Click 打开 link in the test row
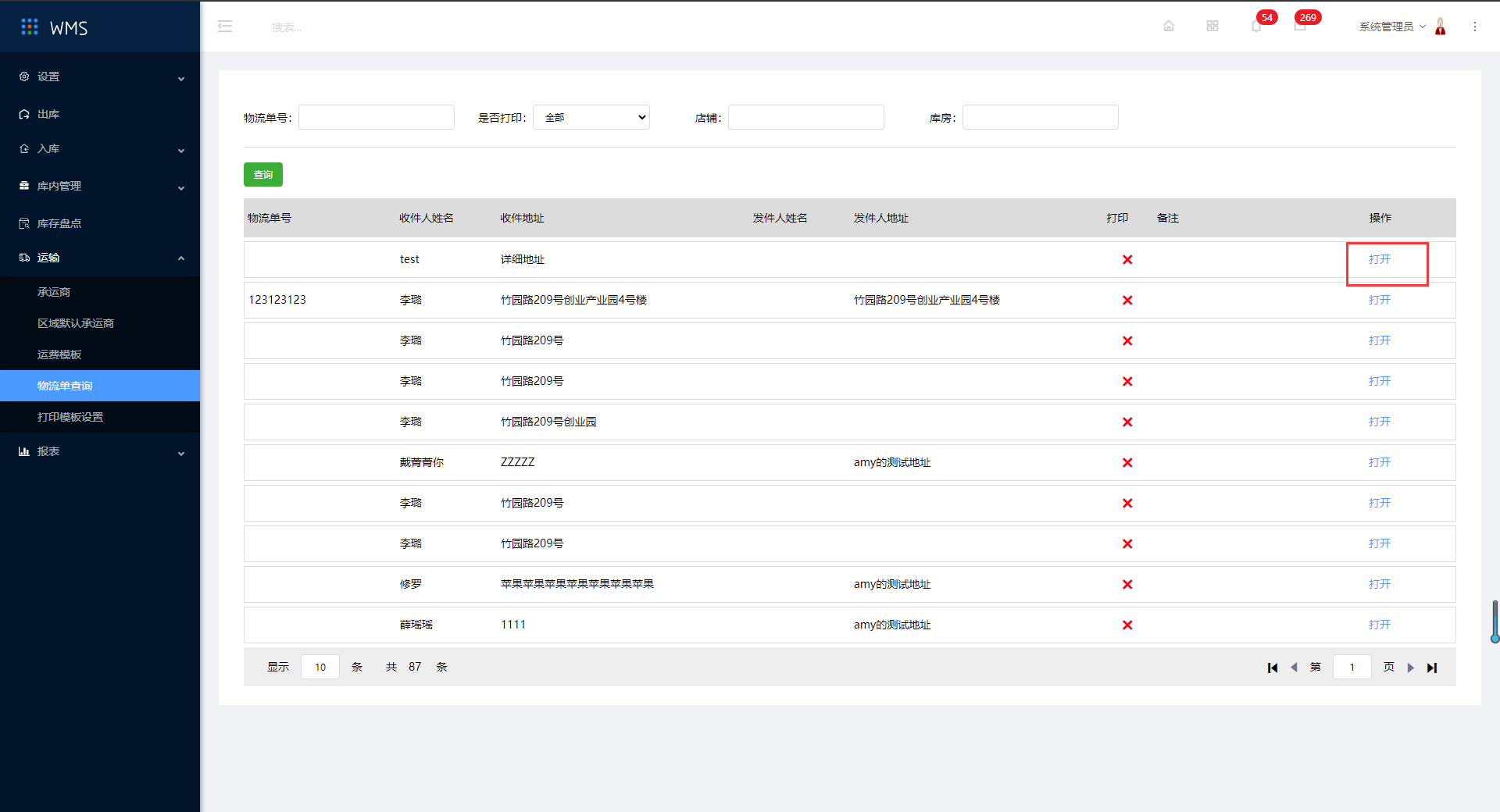Viewport: 1500px width, 812px height. tap(1380, 259)
